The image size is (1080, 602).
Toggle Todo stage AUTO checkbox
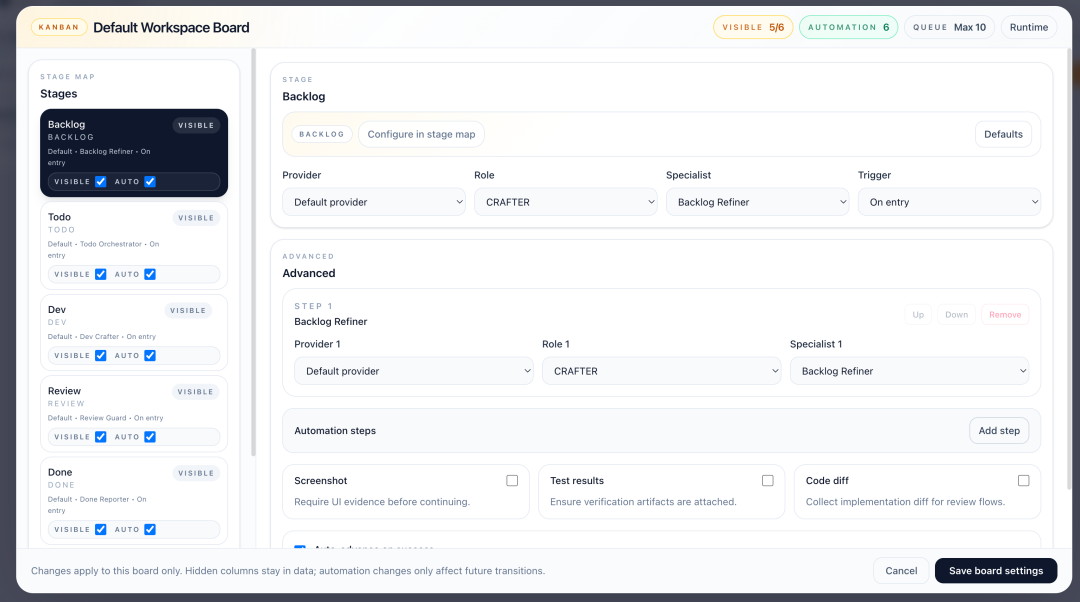coord(150,274)
